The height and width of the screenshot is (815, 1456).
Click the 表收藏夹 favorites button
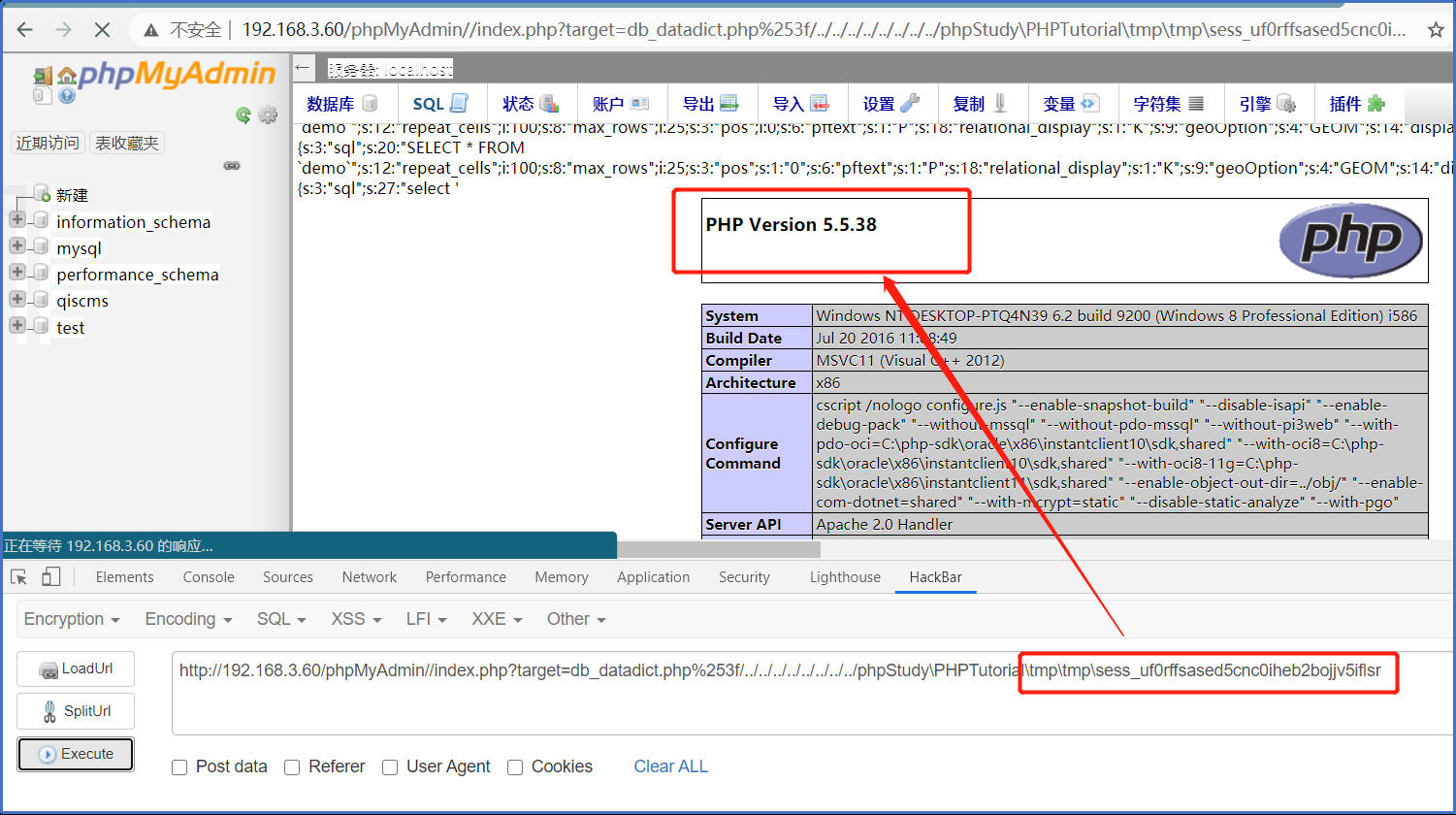127,143
